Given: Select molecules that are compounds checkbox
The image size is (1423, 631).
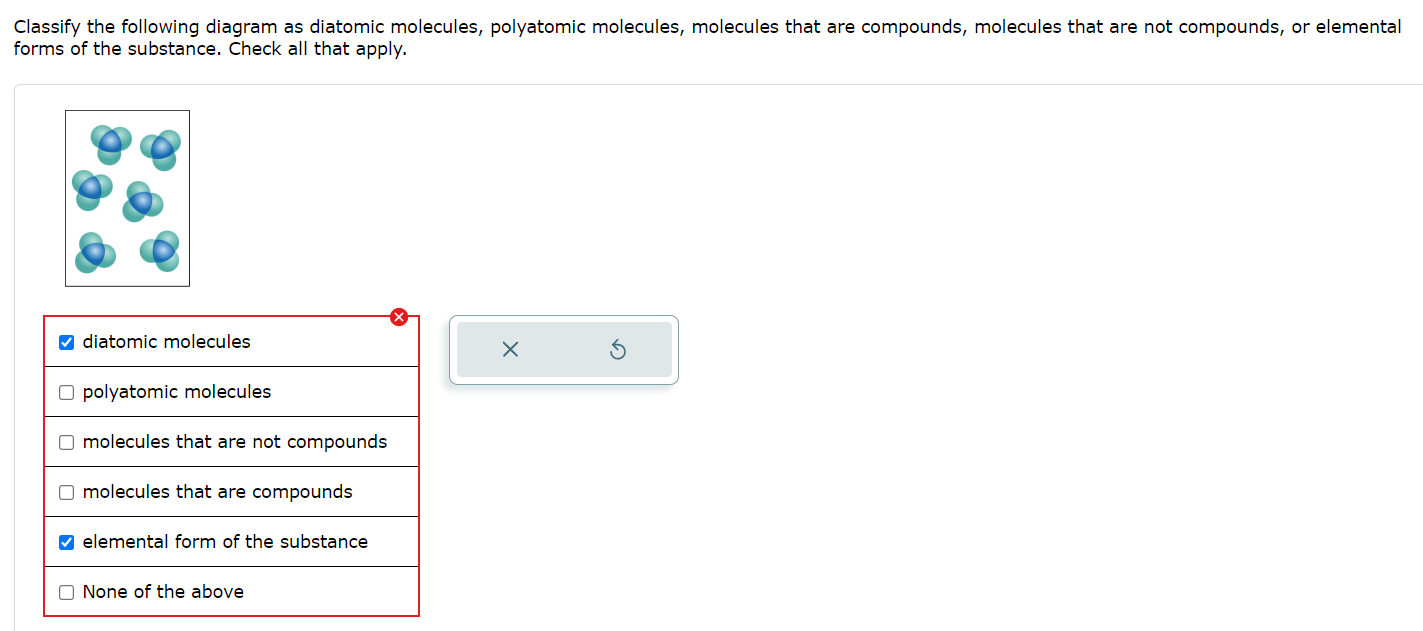Looking at the screenshot, I should (66, 492).
